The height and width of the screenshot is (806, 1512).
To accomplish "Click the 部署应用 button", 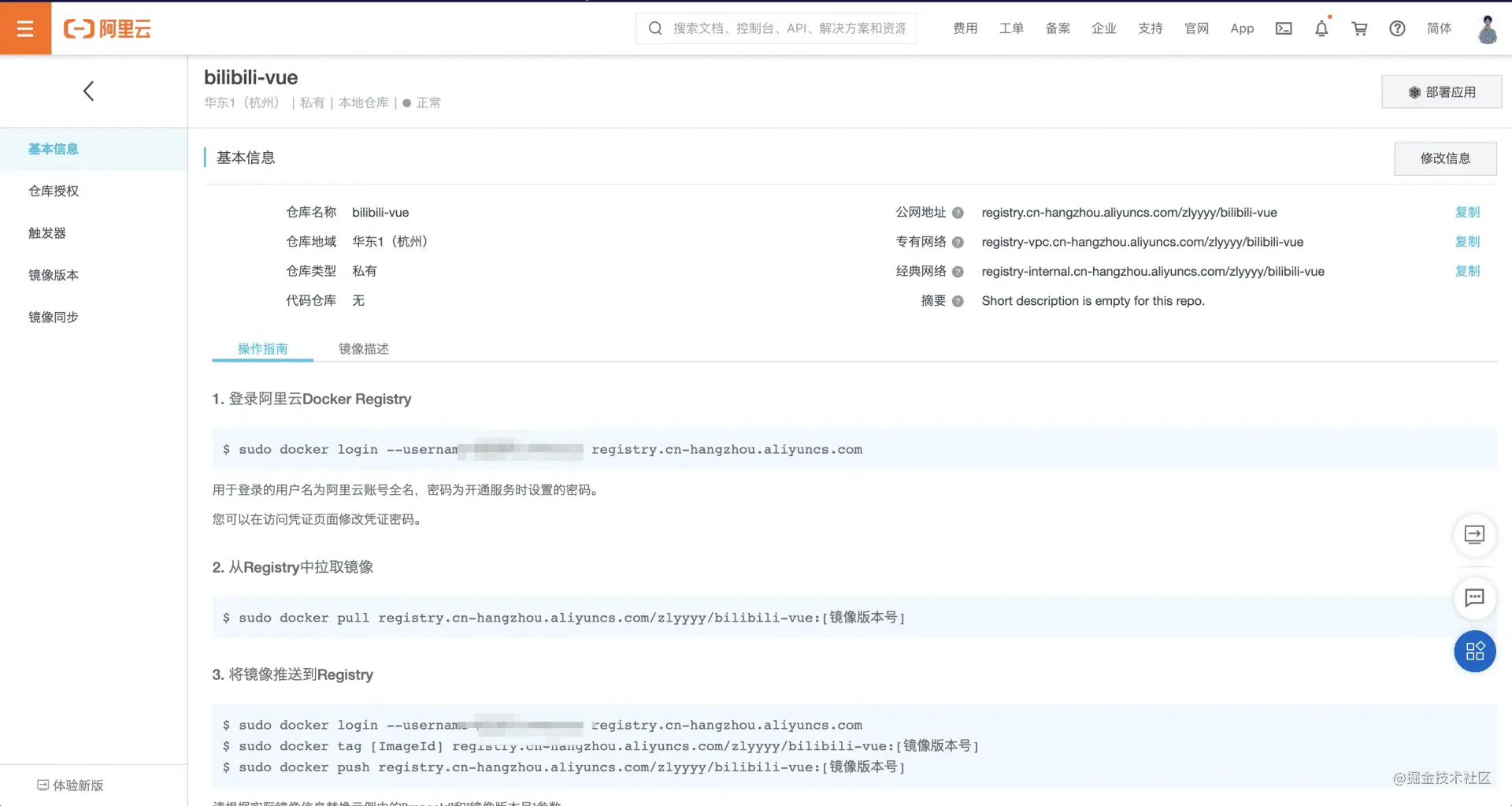I will tap(1441, 92).
